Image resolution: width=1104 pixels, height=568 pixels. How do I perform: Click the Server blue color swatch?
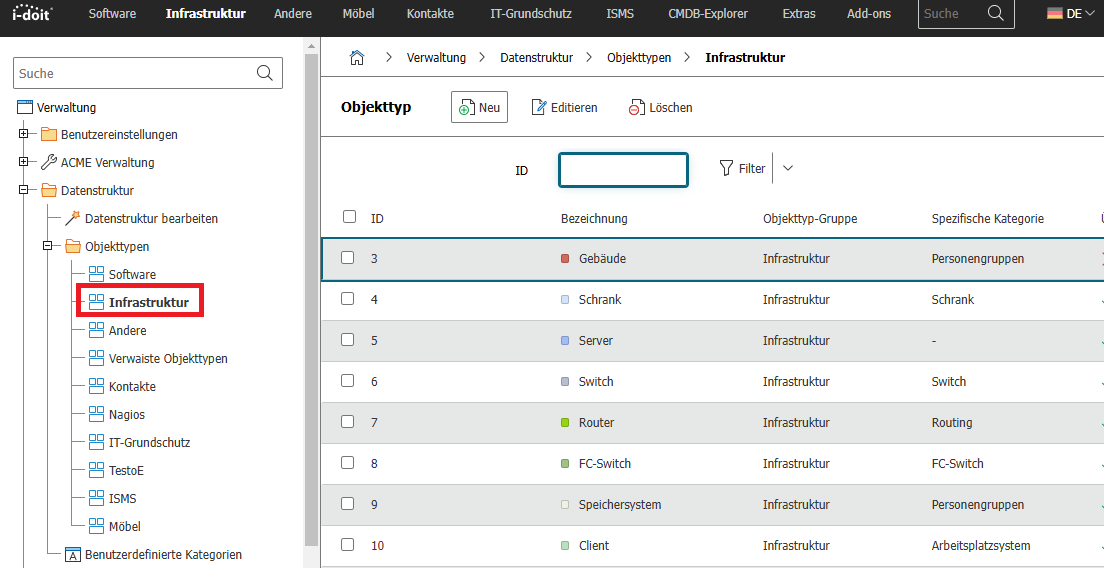pyautogui.click(x=565, y=341)
